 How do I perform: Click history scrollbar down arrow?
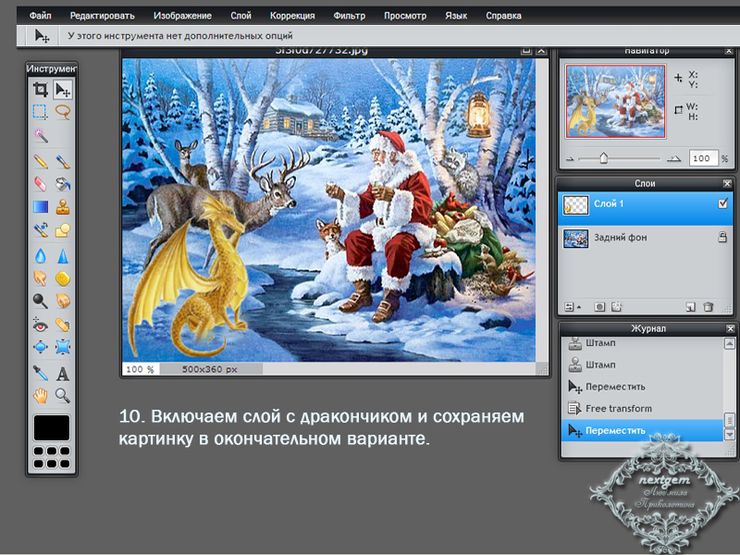(x=729, y=435)
